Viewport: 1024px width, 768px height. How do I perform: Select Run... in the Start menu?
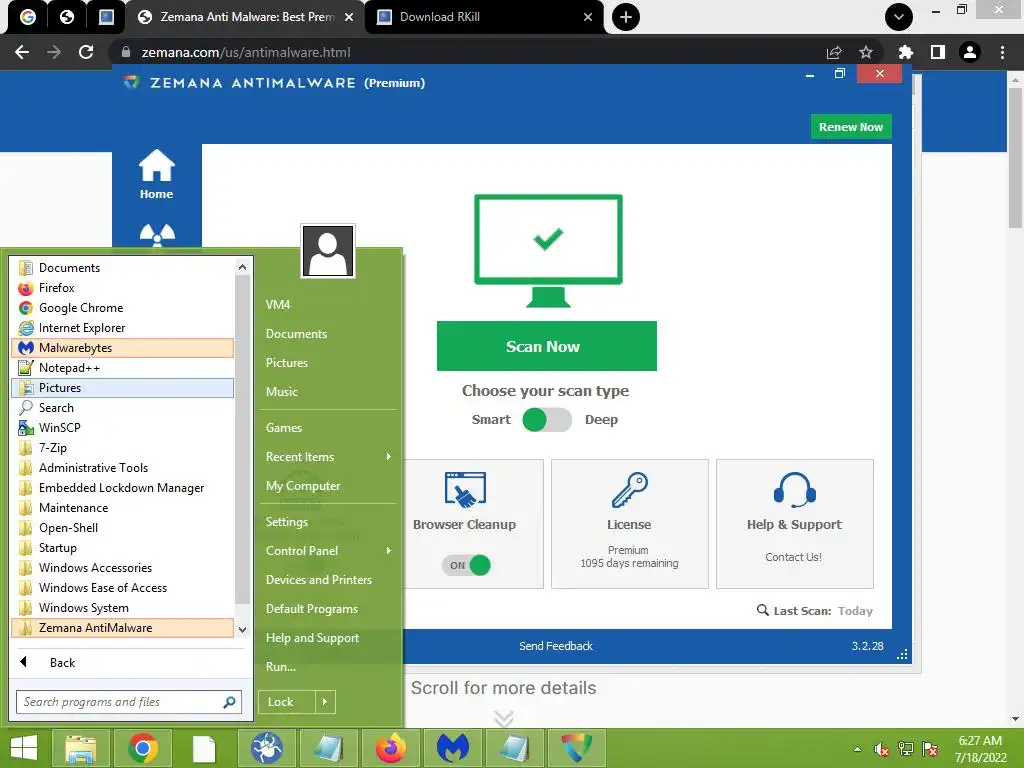coord(281,667)
